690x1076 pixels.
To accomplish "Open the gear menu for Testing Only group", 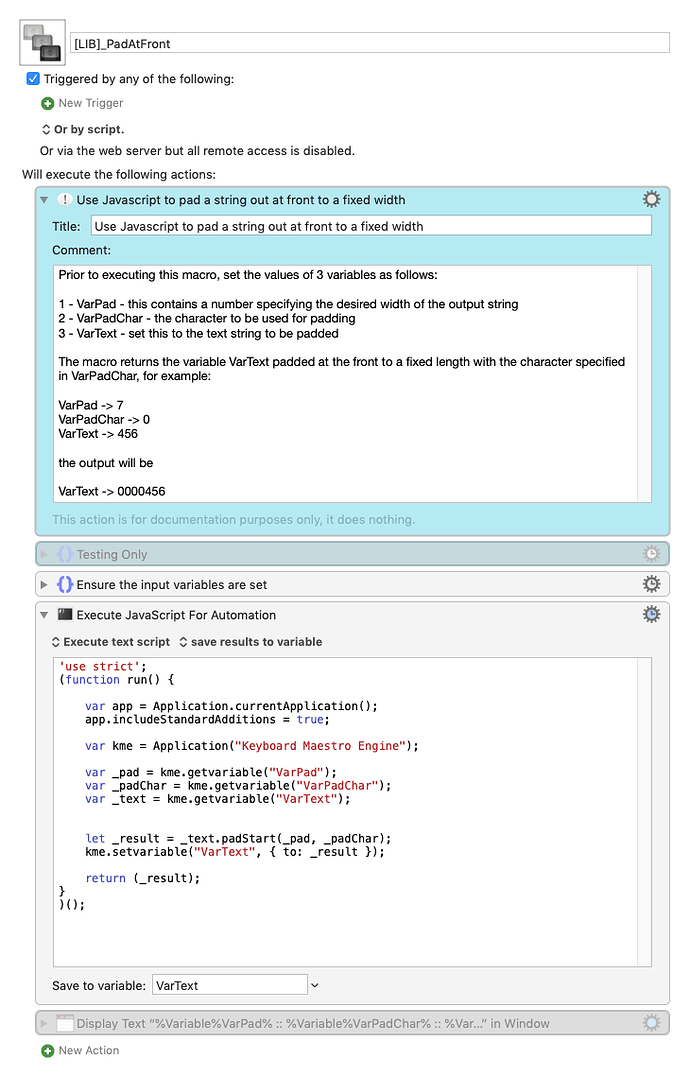I will coord(651,554).
